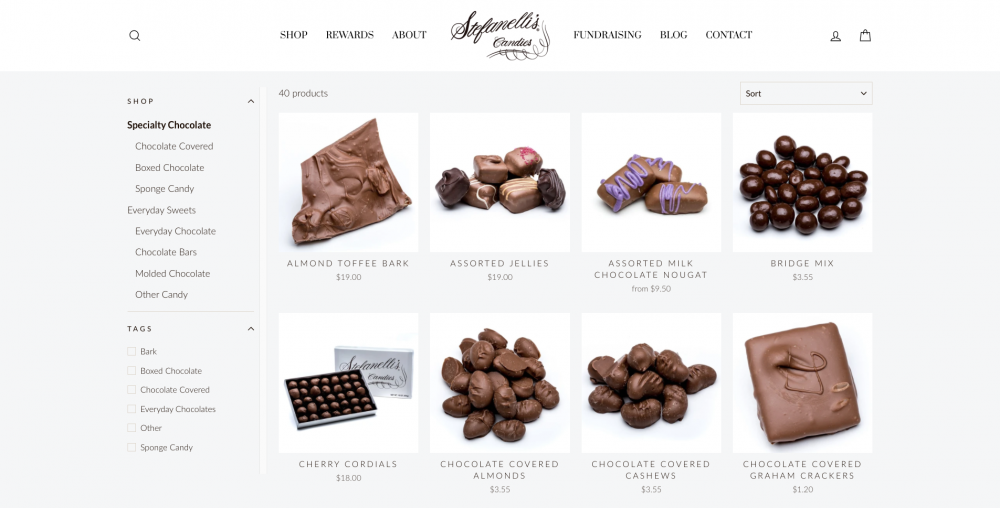Toggle the Everyday Chocolates tag checkbox
Viewport: 1000px width, 508px height.
tap(131, 409)
